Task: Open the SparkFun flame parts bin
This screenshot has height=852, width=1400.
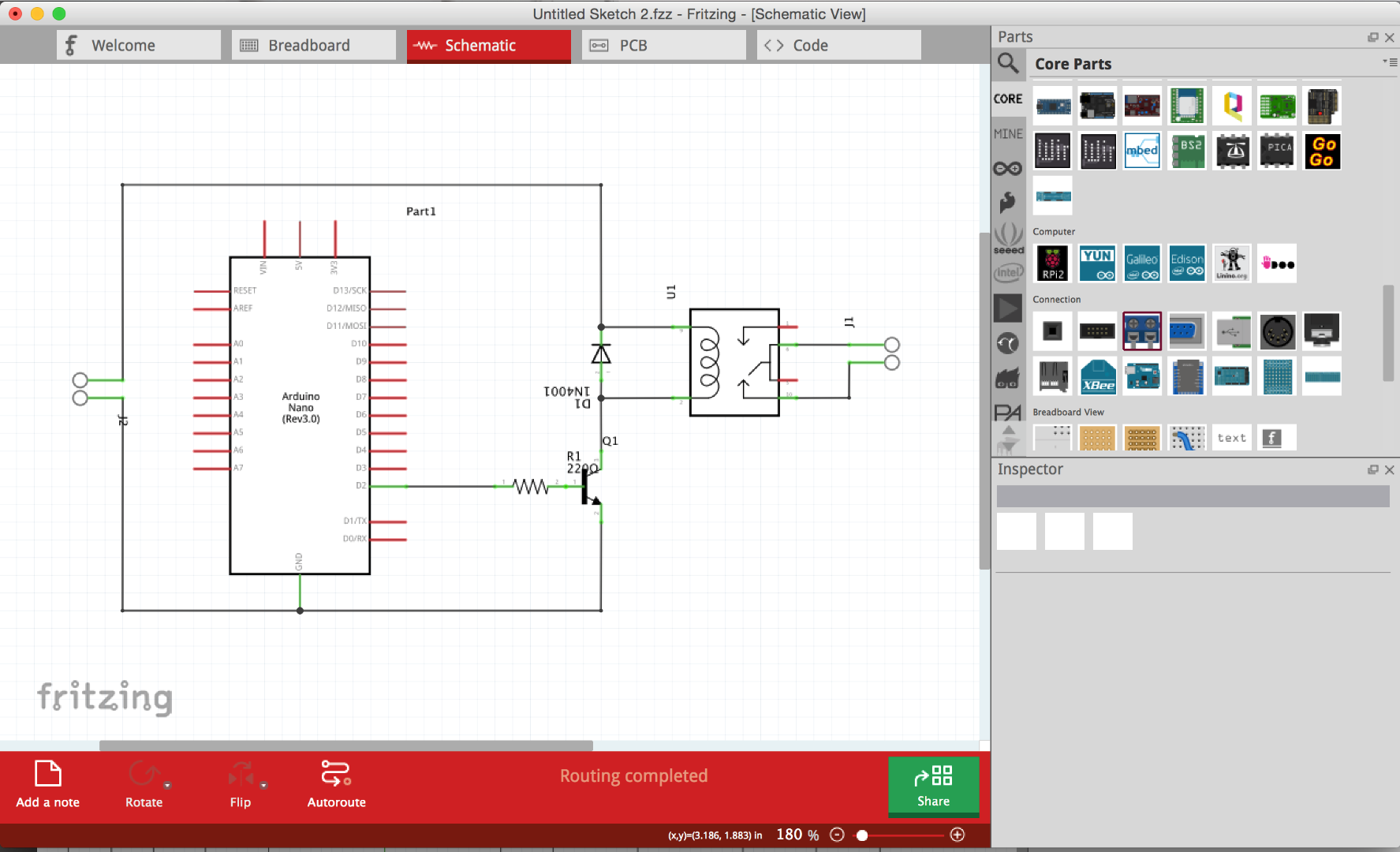Action: click(x=1008, y=202)
